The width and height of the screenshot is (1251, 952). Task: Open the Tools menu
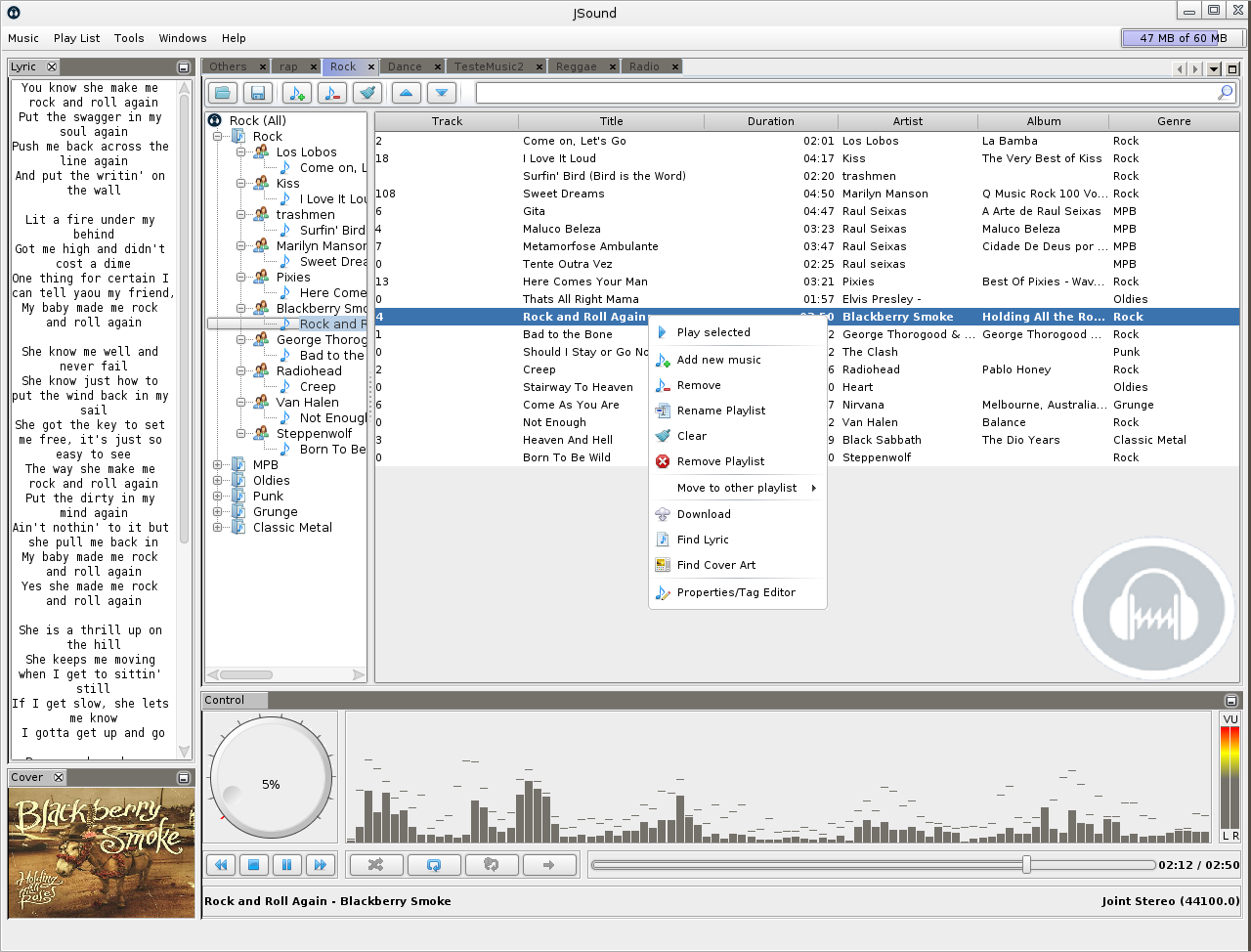click(x=128, y=38)
